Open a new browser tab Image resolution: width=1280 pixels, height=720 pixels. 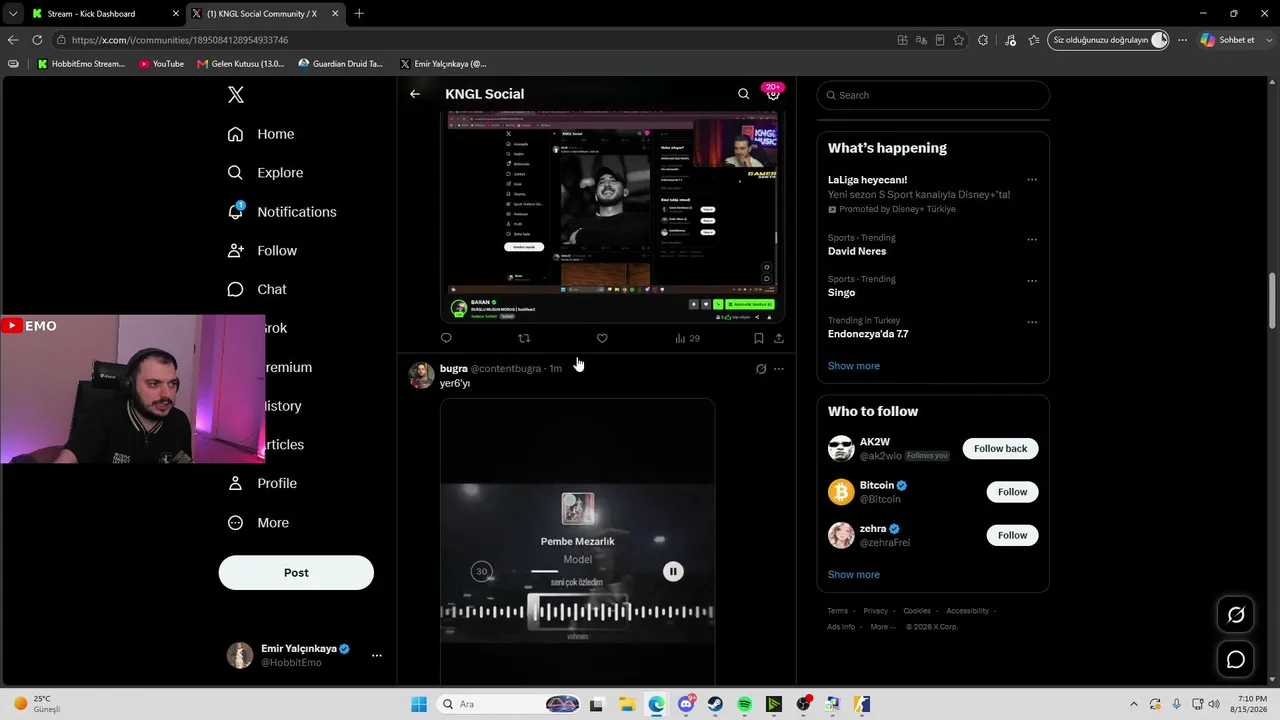pos(359,14)
